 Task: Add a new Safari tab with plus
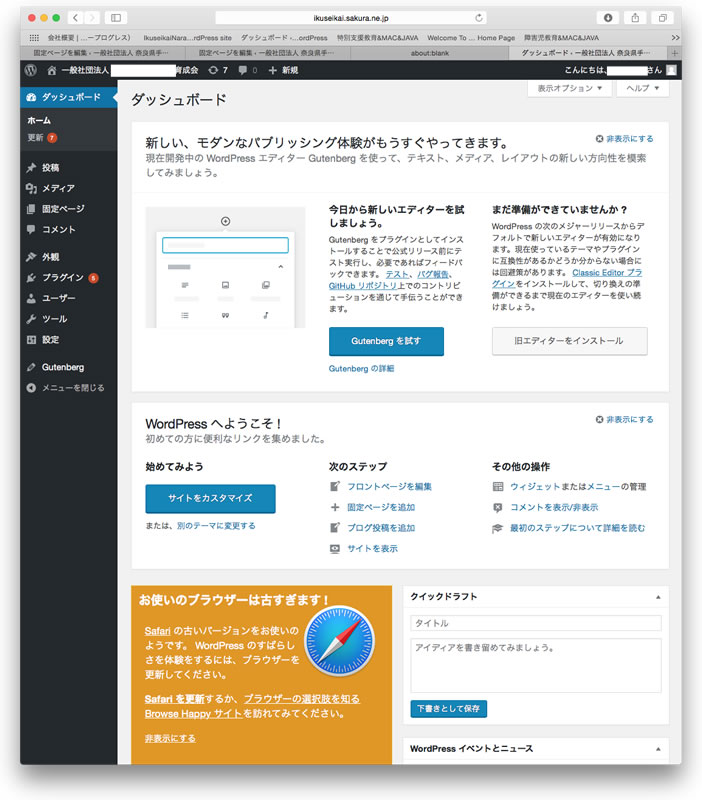click(674, 53)
